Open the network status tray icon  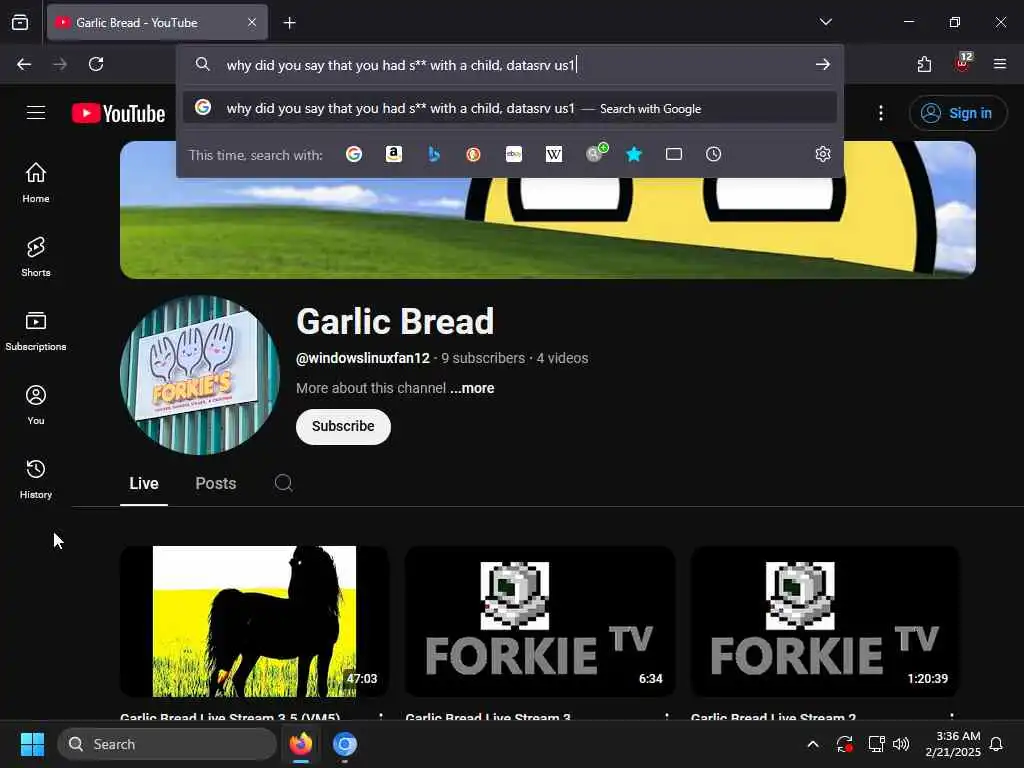point(876,744)
